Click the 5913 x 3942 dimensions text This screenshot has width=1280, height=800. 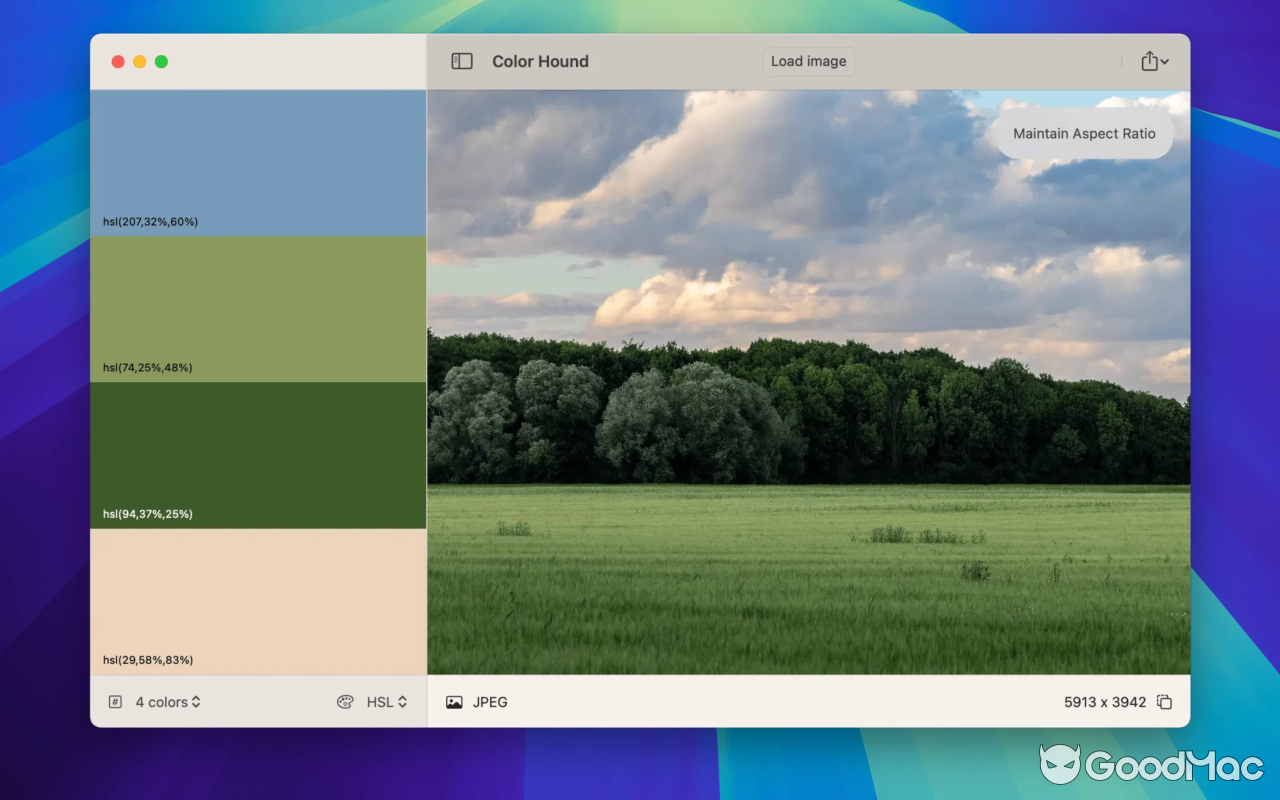click(x=1104, y=702)
